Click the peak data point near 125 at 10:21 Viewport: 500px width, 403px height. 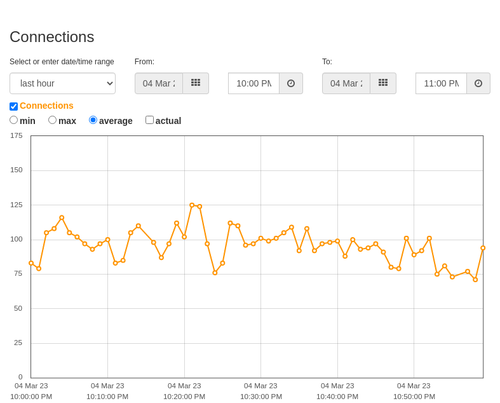[x=192, y=205]
